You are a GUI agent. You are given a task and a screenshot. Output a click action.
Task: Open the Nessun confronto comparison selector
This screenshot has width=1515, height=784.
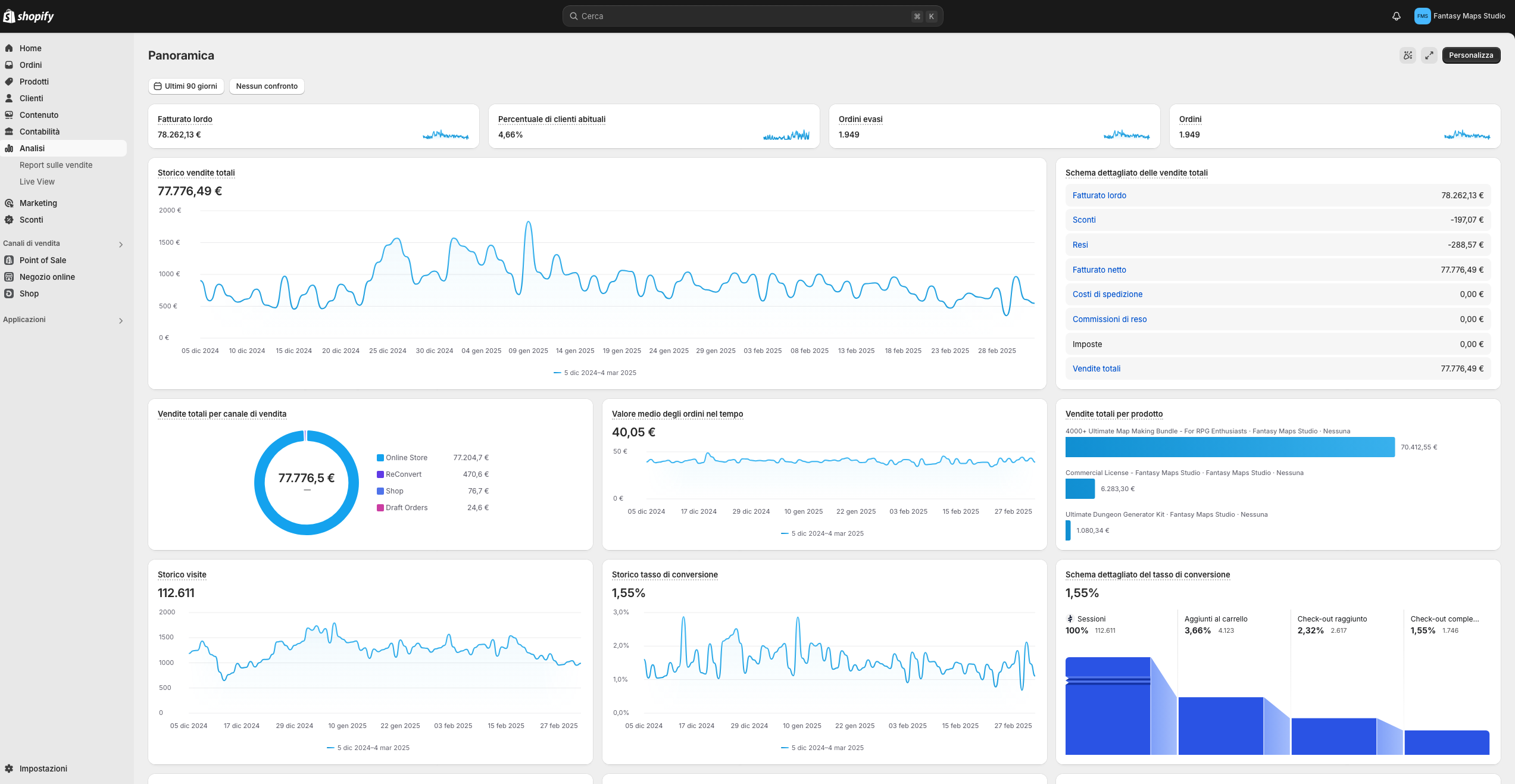[x=267, y=86]
